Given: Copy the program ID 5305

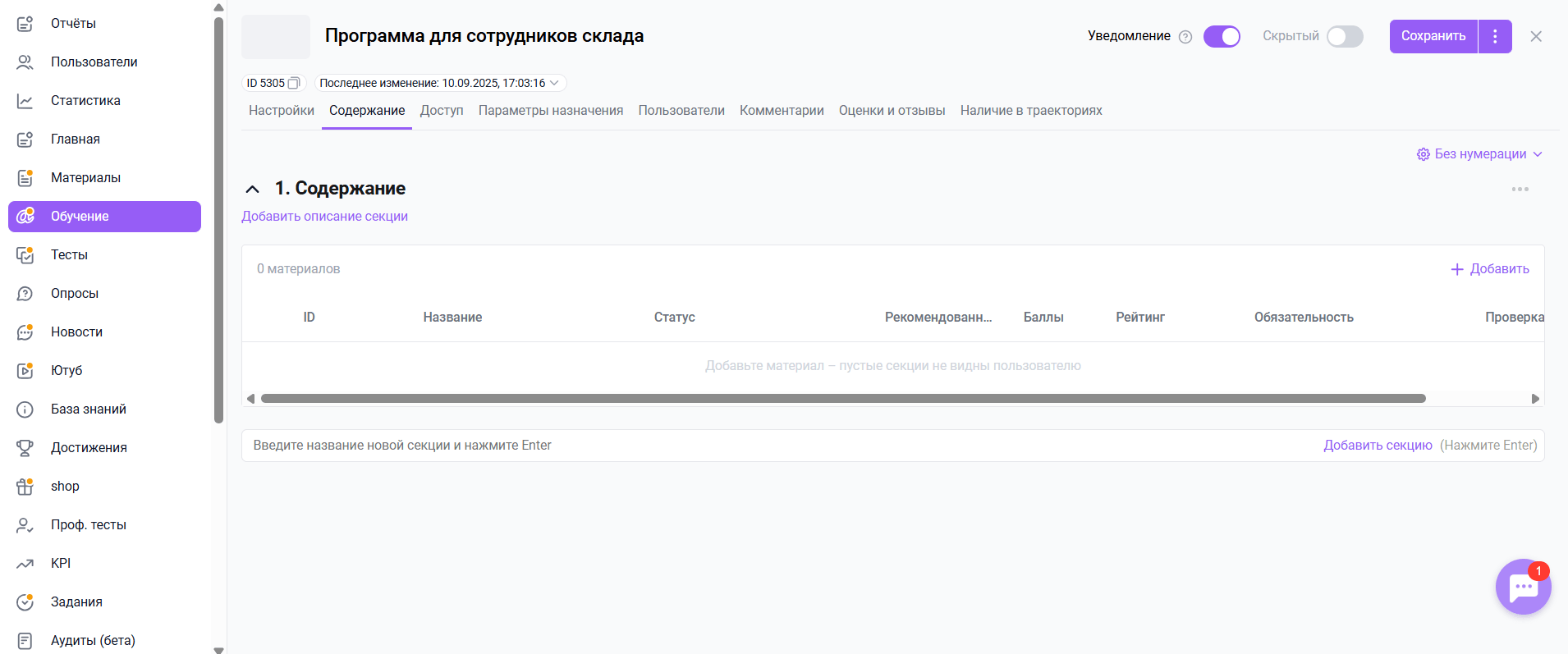Looking at the screenshot, I should coord(294,83).
